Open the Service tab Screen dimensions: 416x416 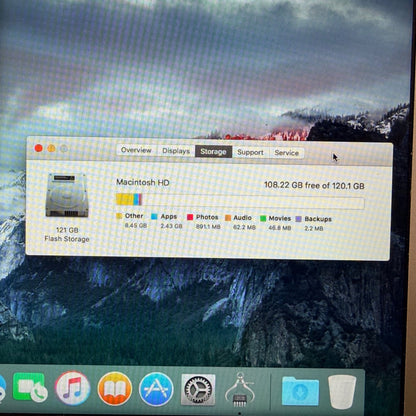point(286,153)
